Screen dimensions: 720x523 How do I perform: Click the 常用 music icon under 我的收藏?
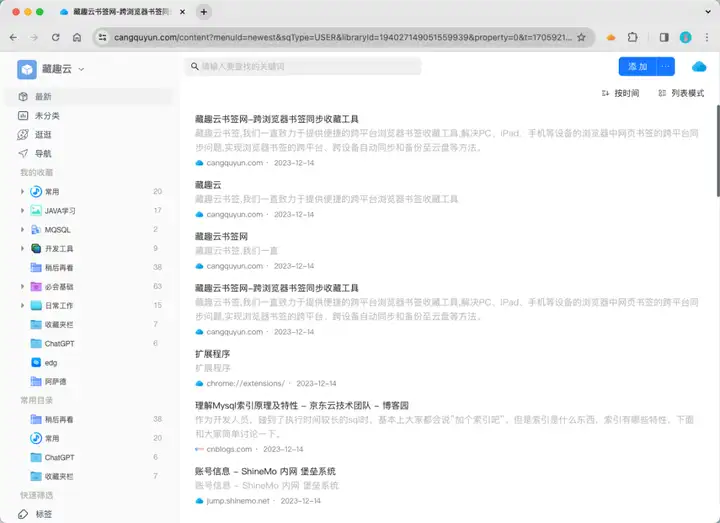[36, 191]
